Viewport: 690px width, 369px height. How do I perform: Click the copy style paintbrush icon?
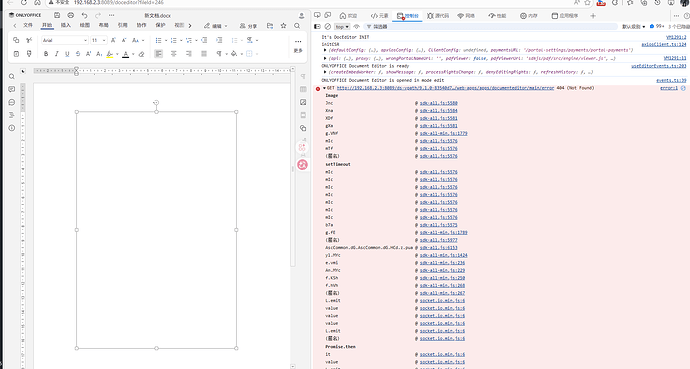29,54
